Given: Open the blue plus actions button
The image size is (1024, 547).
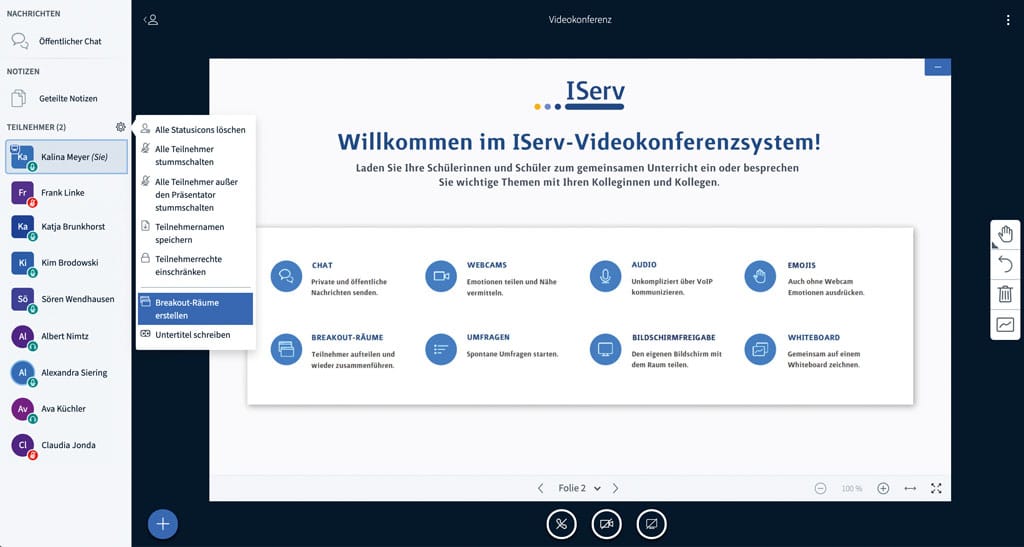Looking at the screenshot, I should tap(163, 524).
